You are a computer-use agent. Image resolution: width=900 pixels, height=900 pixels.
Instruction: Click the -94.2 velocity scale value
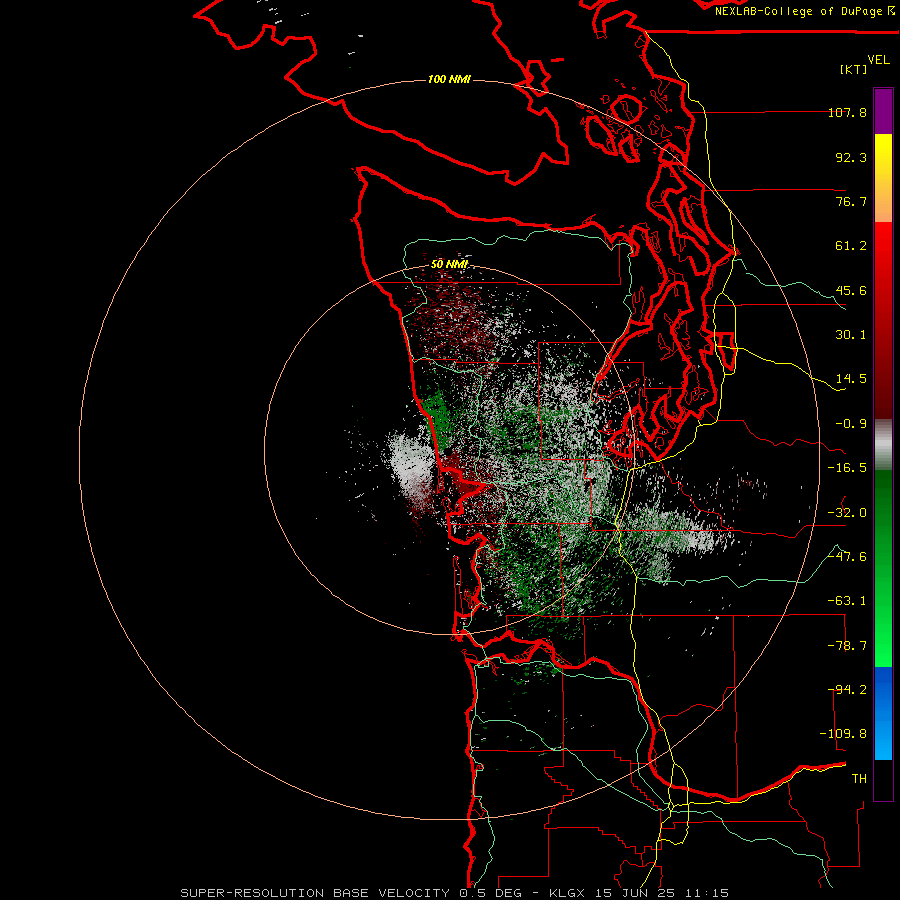click(x=847, y=690)
